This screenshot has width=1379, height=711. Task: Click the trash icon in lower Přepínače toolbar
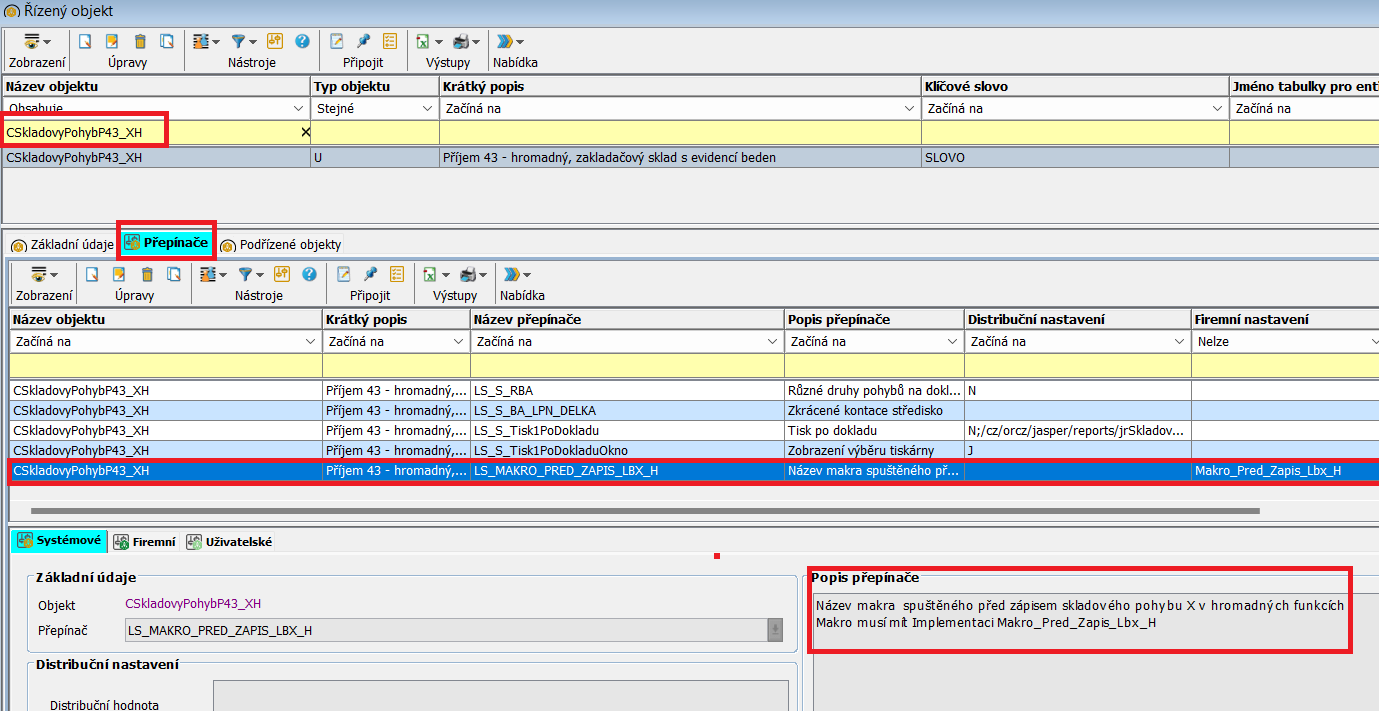(x=147, y=274)
